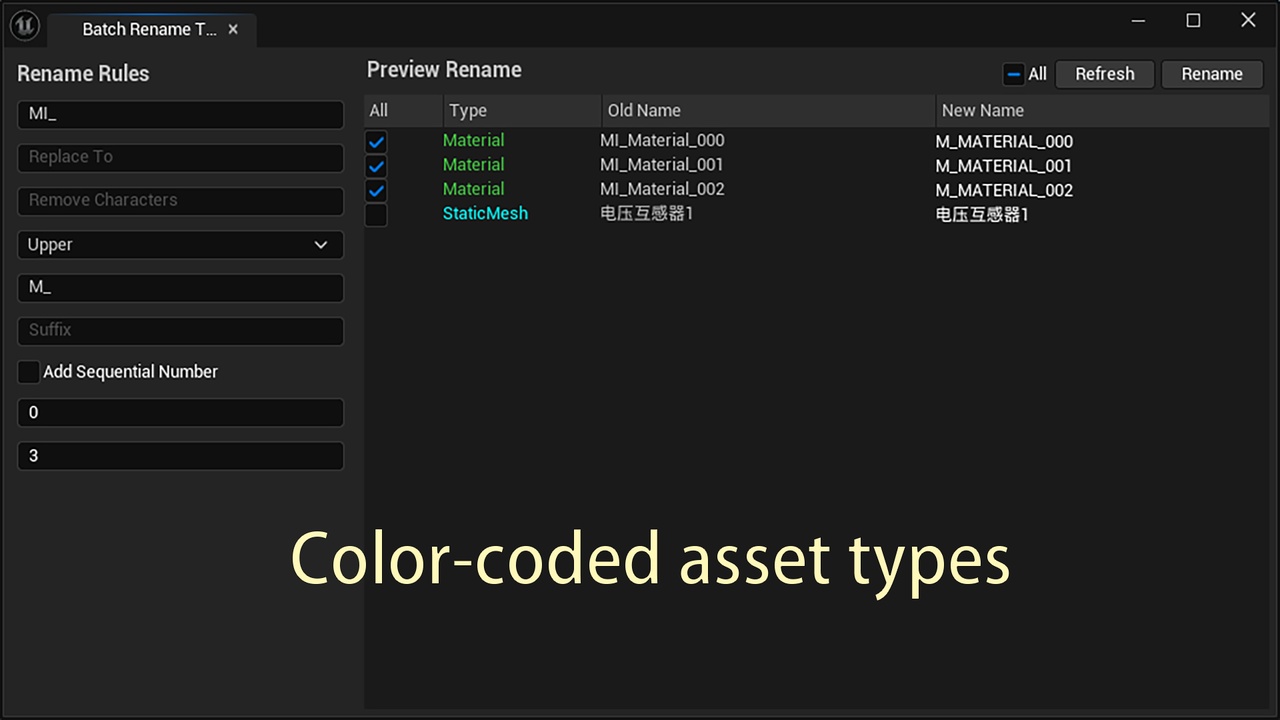Close the Batch Rename Tool tab
Viewport: 1280px width, 720px height.
(233, 30)
